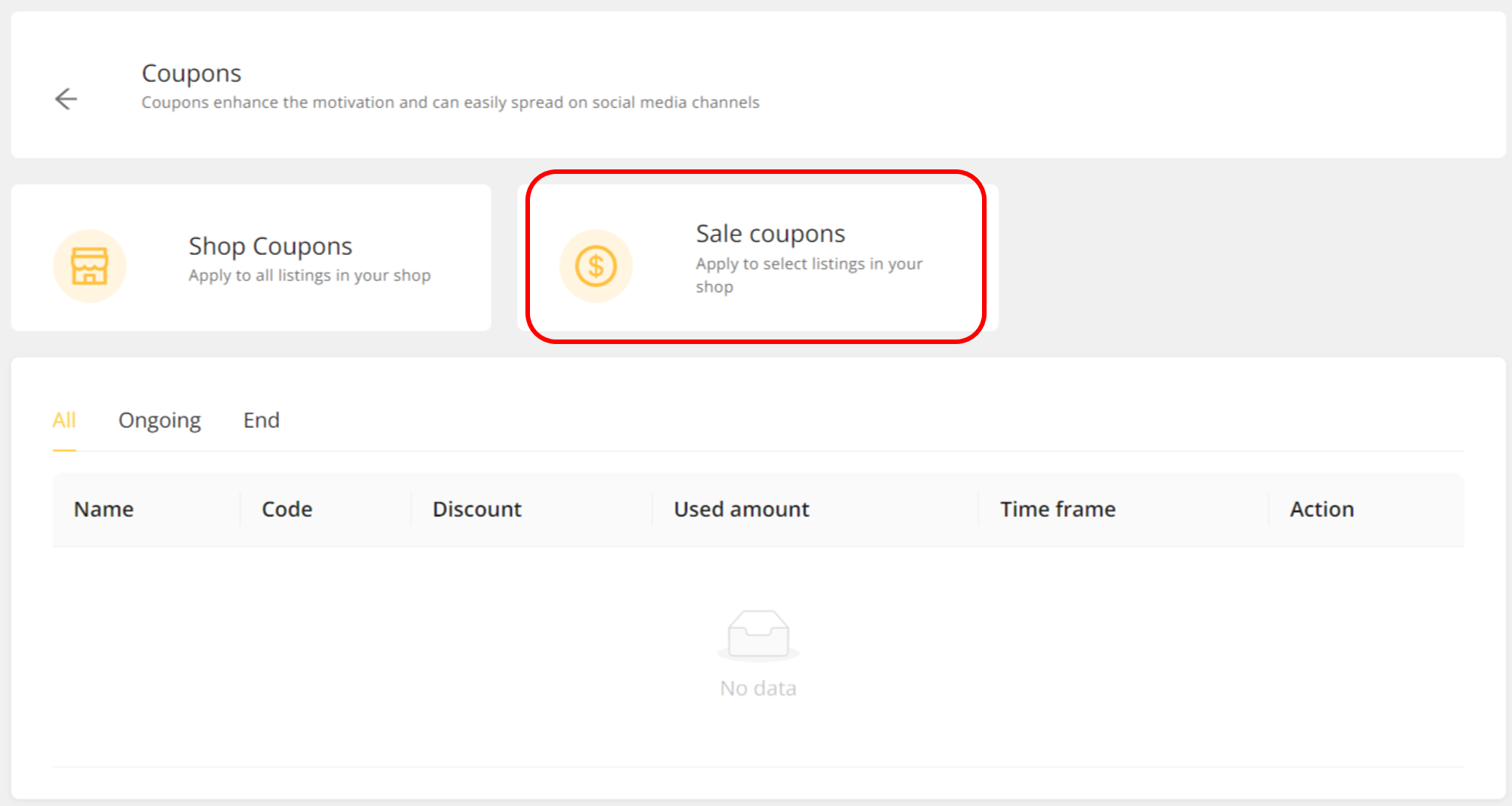Click the back arrow icon
Viewport: 1512px width, 806px height.
(x=67, y=99)
